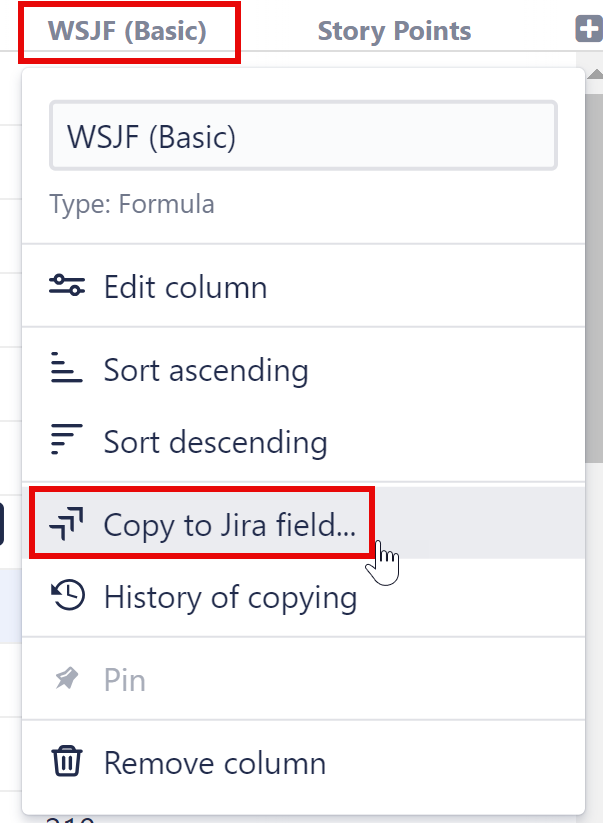
Task: Click the grayed-out Pin icon
Action: 67,678
